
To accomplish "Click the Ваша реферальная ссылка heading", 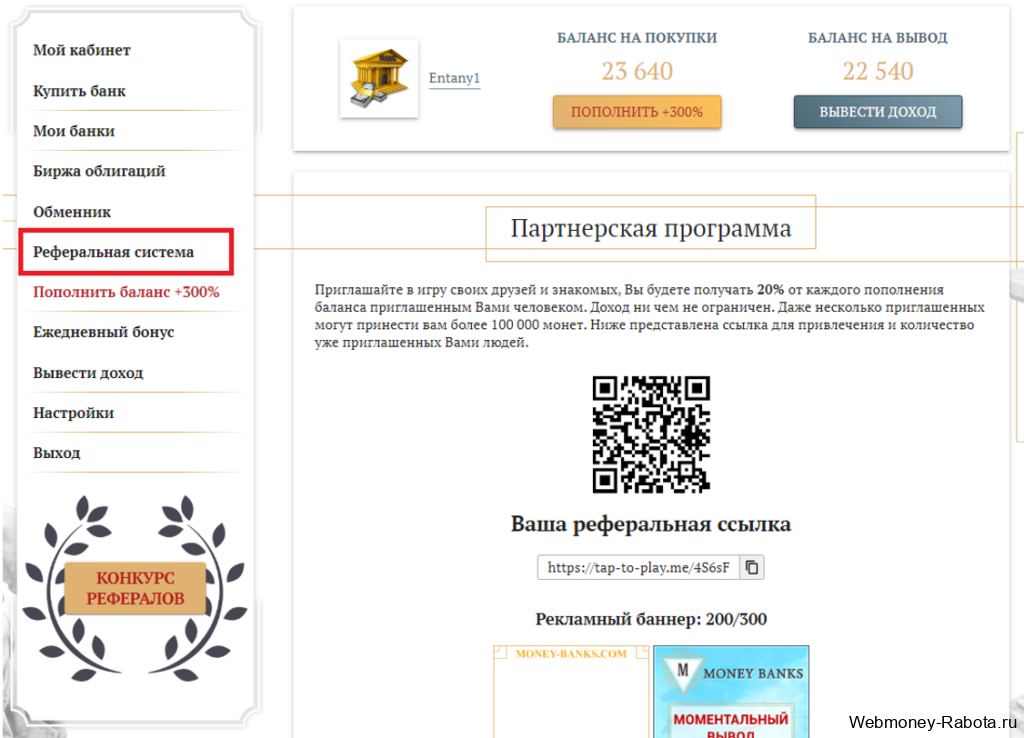I will click(650, 524).
